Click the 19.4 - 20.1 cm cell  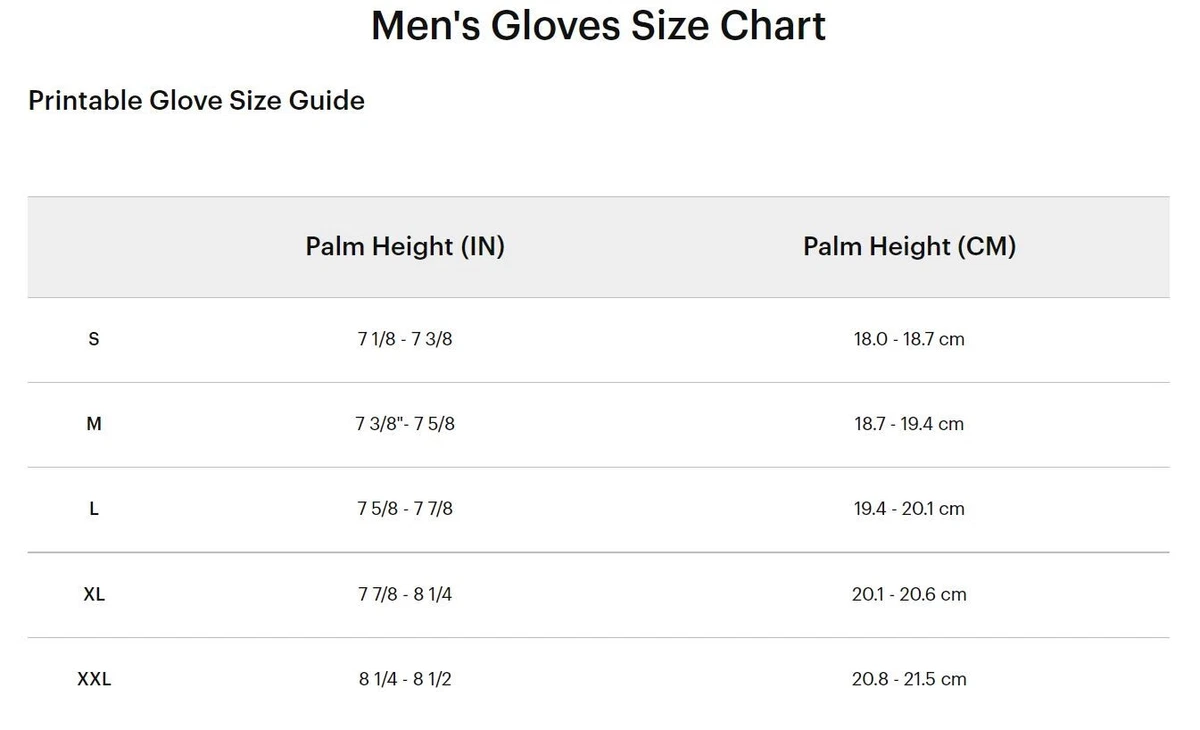pos(909,509)
